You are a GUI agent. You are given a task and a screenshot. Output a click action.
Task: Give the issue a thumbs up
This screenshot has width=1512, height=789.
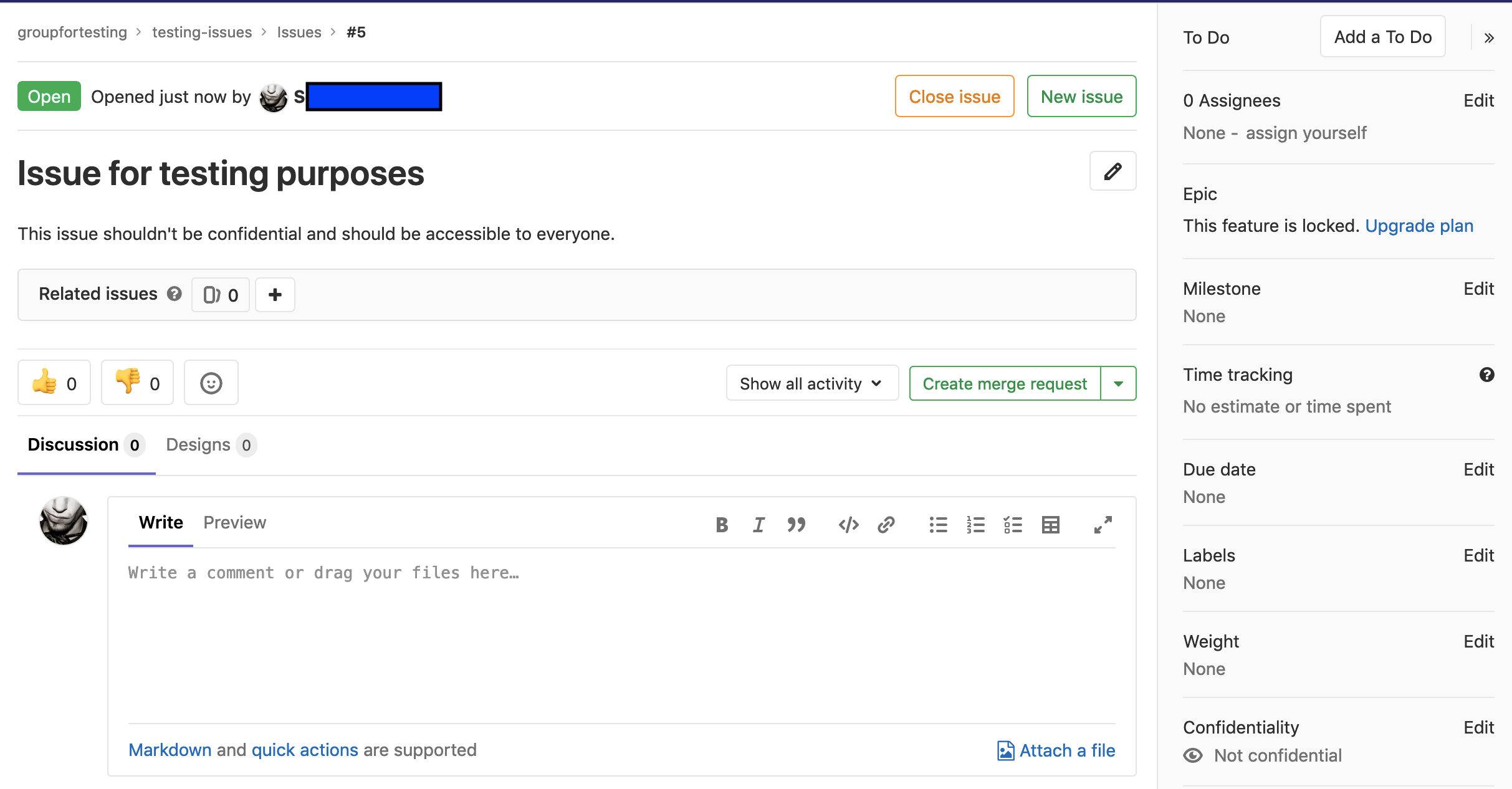click(54, 383)
